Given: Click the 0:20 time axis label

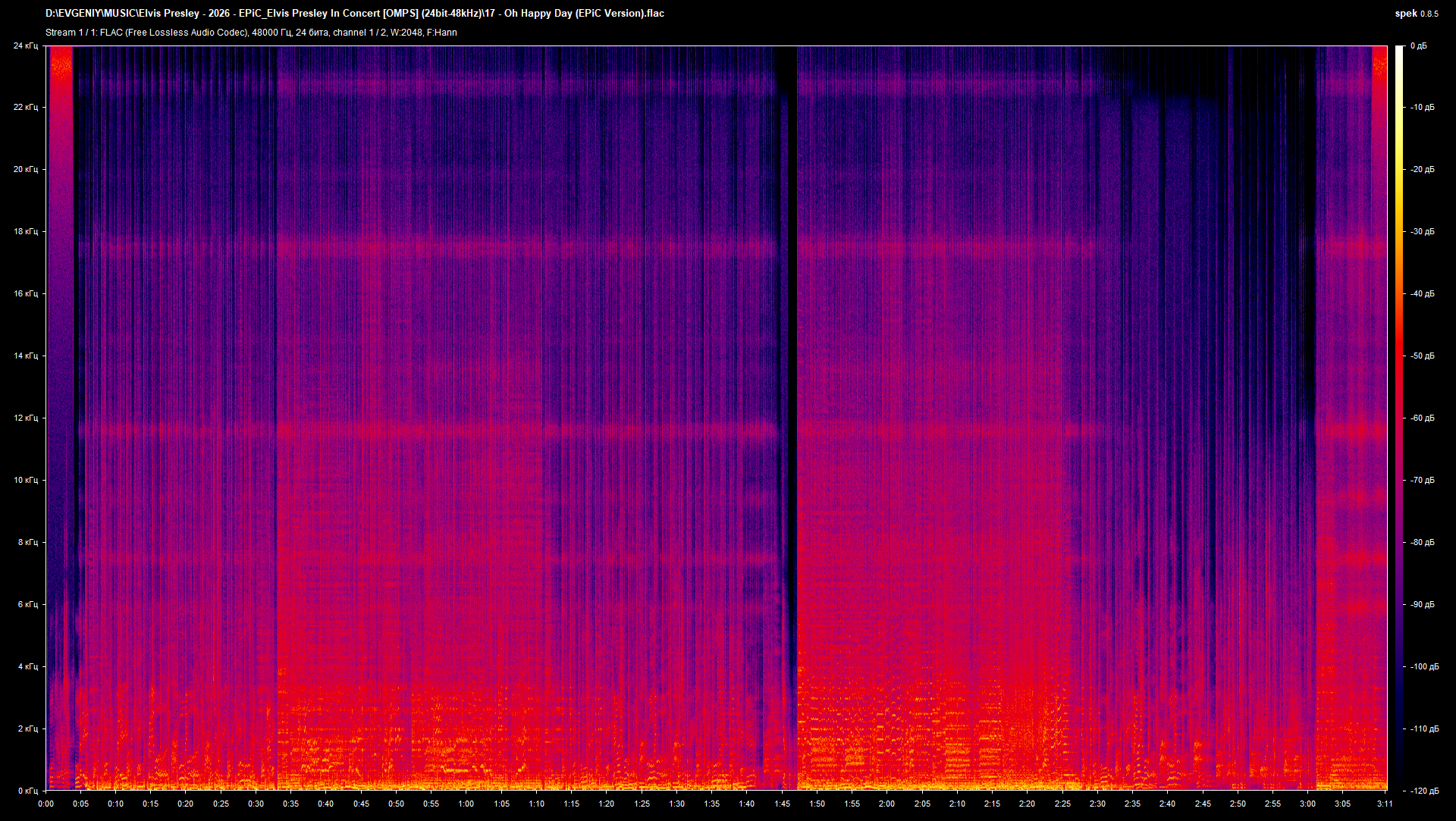Looking at the screenshot, I should [186, 804].
